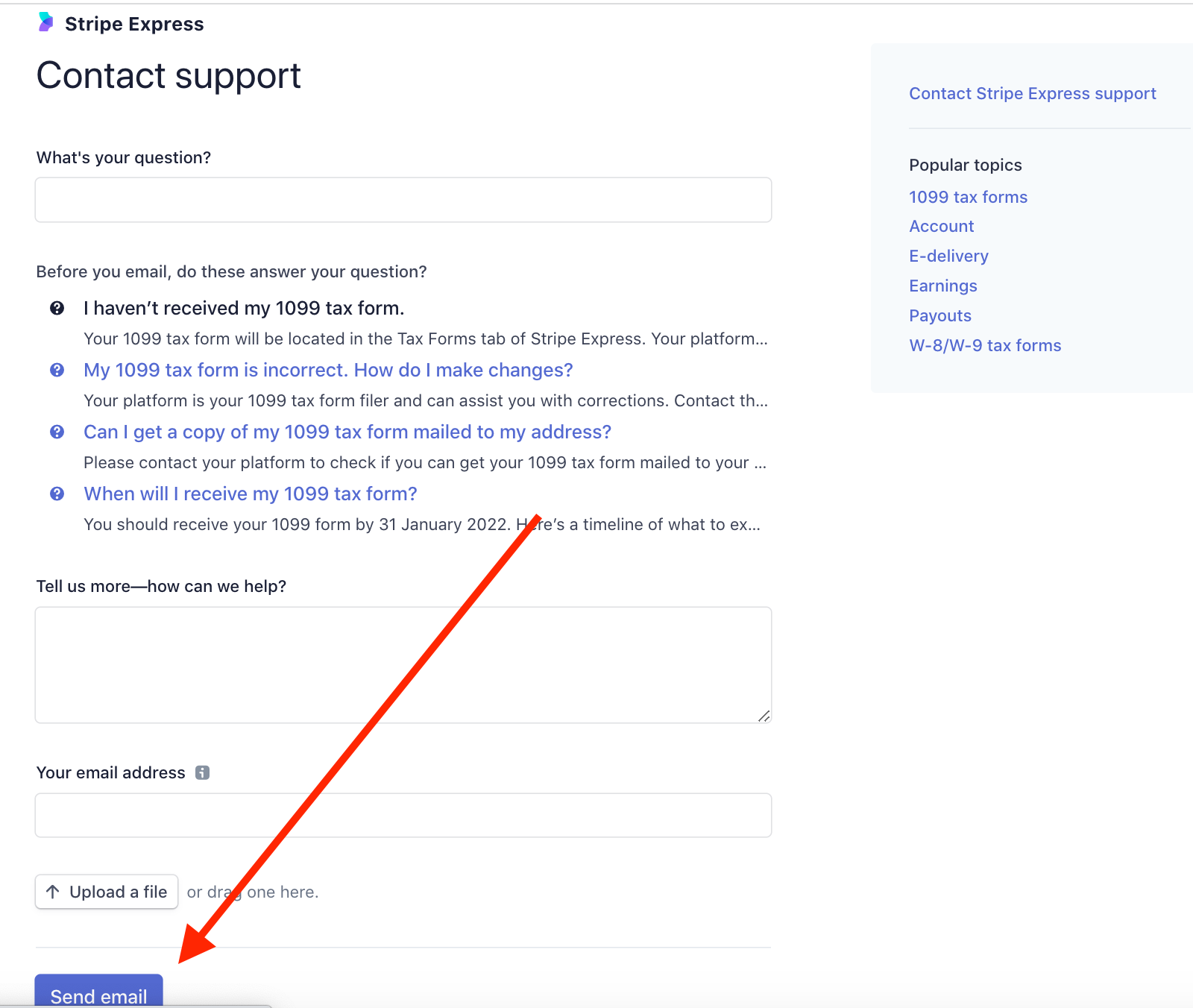Click the question icon beside 'Can I get a copy'
This screenshot has height=1008, width=1193.
coord(57,432)
